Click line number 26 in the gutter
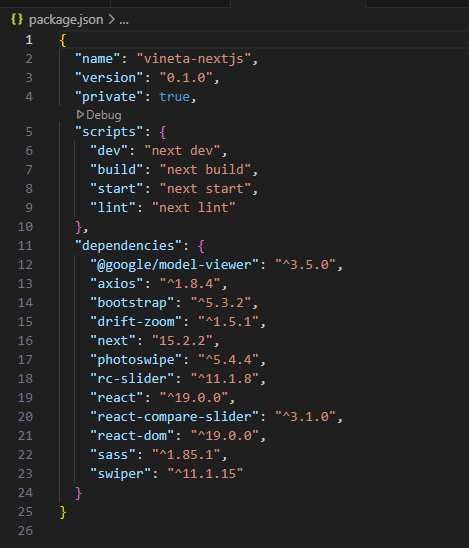 tap(25, 531)
